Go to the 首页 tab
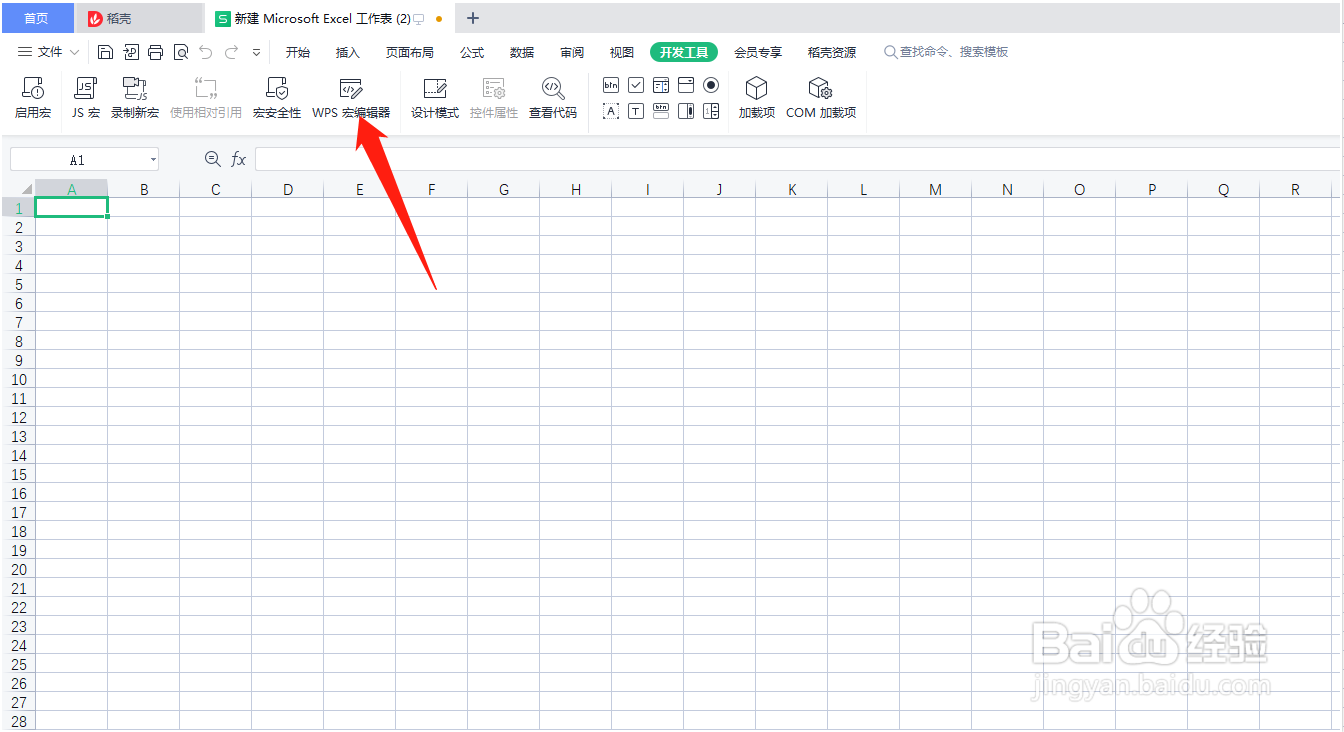Image resolution: width=1344 pixels, height=732 pixels. pos(36,18)
